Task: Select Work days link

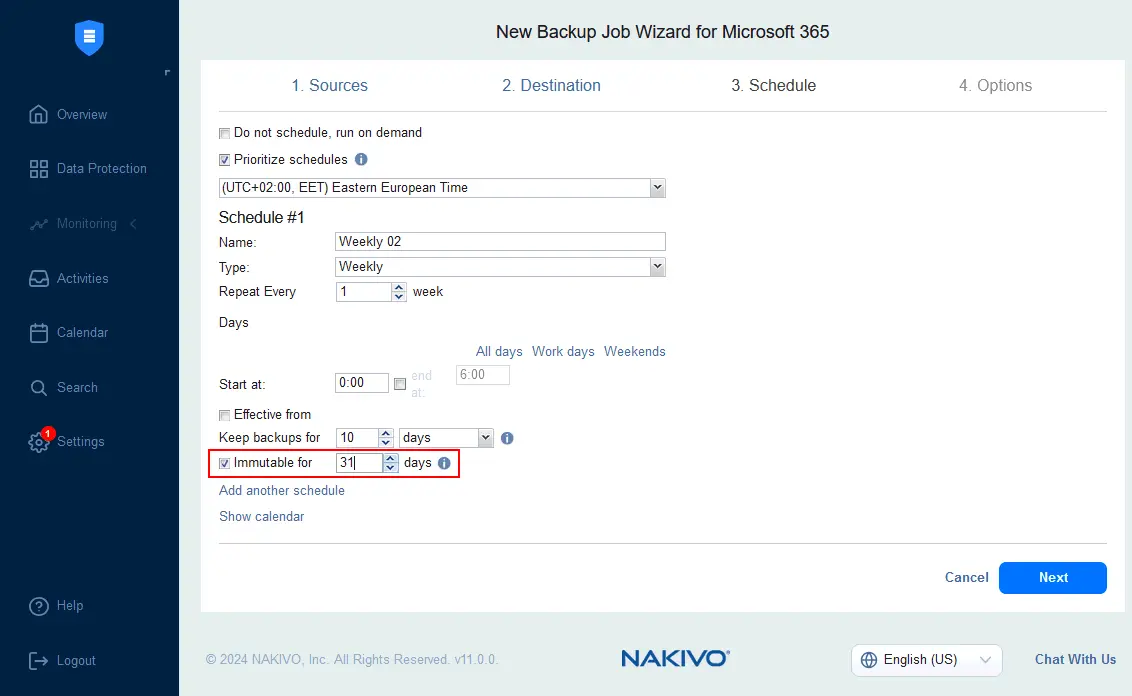Action: pyautogui.click(x=563, y=352)
